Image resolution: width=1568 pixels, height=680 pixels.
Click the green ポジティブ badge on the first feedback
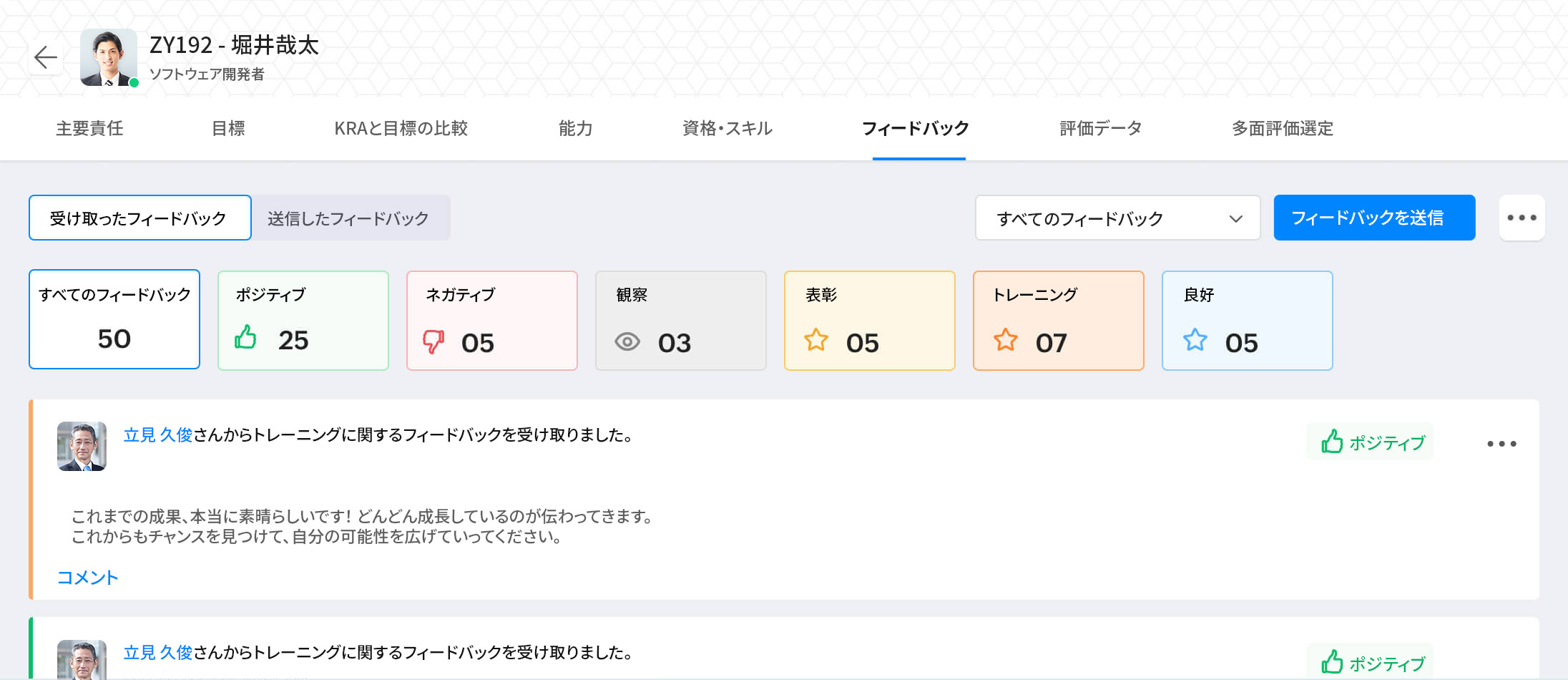click(1369, 442)
